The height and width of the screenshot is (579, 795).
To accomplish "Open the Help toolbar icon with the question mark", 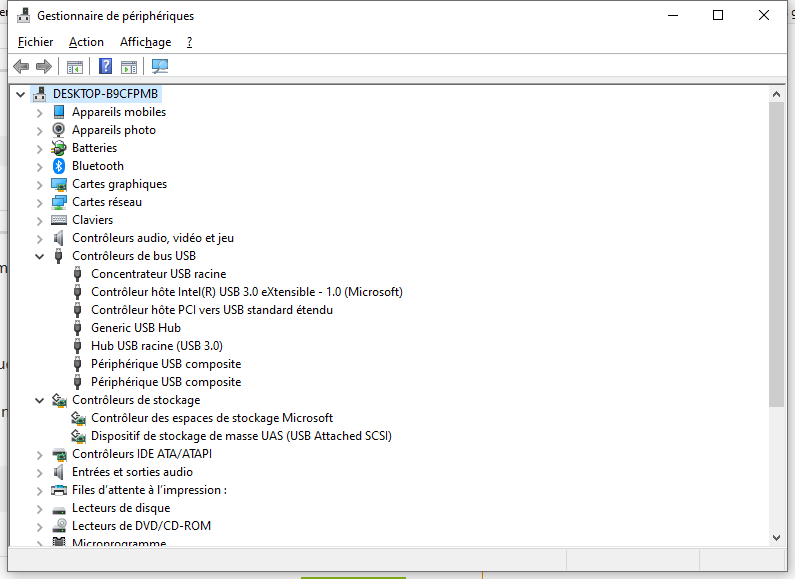I will click(x=105, y=66).
